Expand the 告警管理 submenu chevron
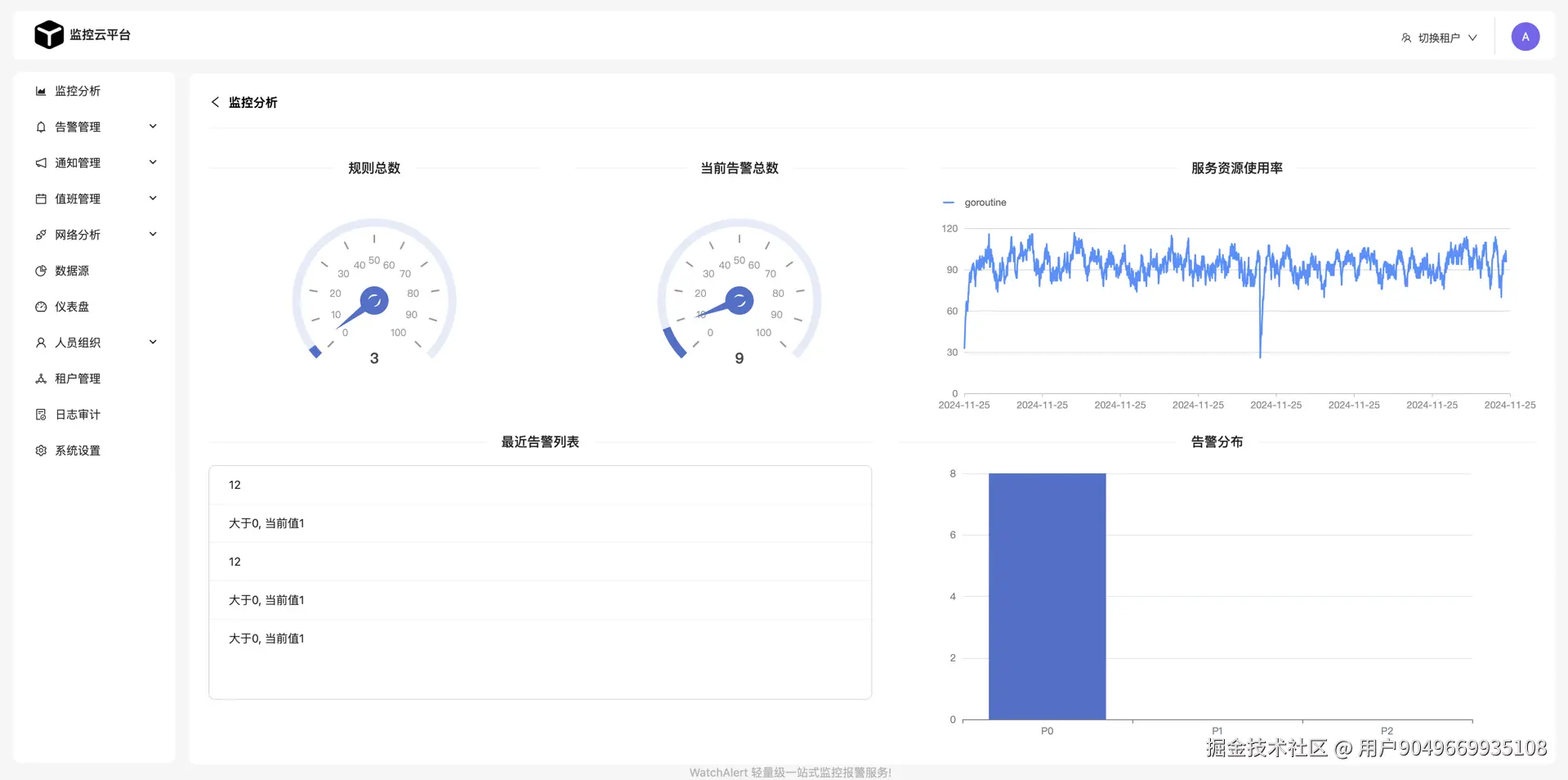The image size is (1568, 780). [x=153, y=127]
